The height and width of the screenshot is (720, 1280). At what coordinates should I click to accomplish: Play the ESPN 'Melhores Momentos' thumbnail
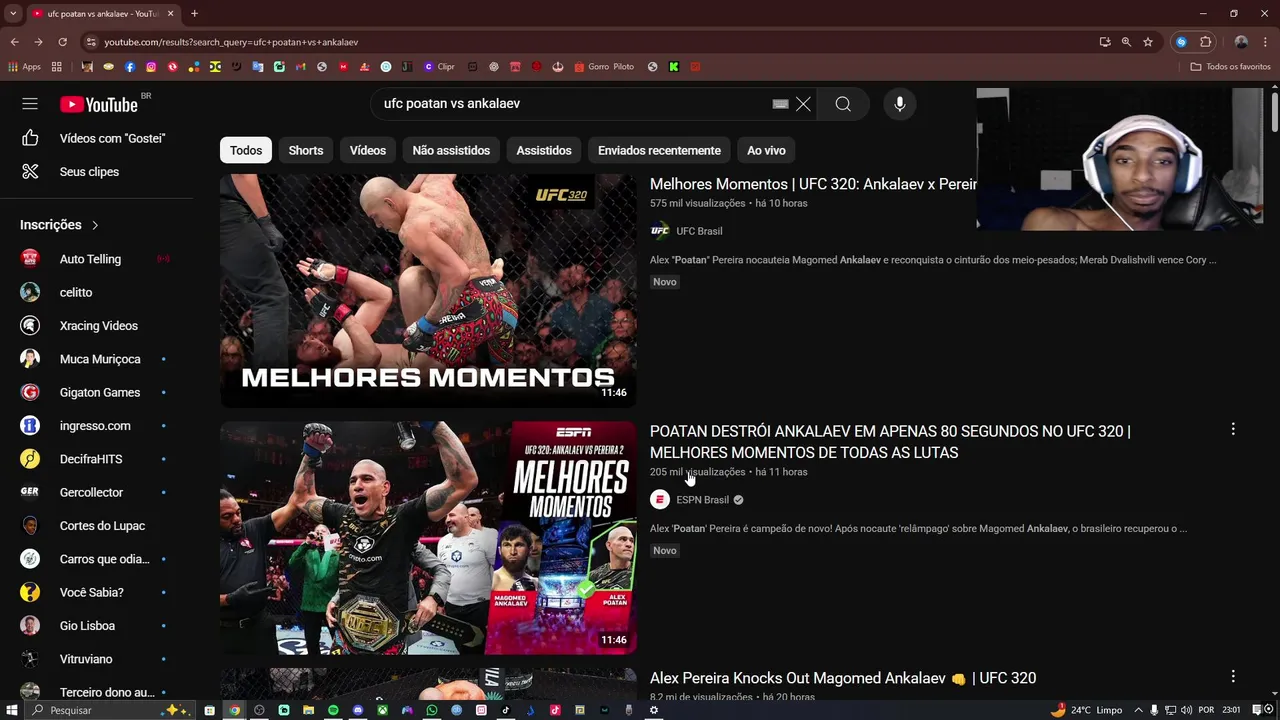tap(428, 538)
